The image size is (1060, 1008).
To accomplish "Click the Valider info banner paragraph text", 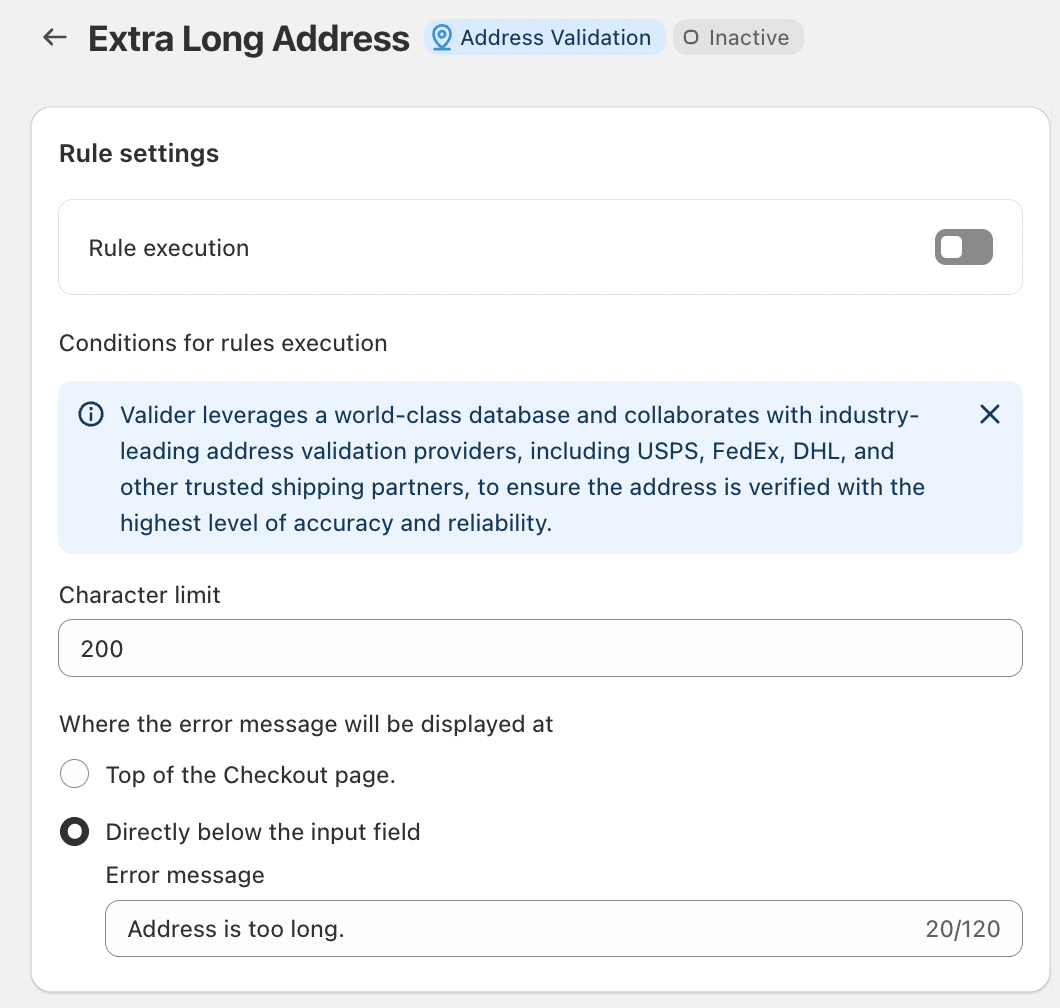I will point(520,469).
